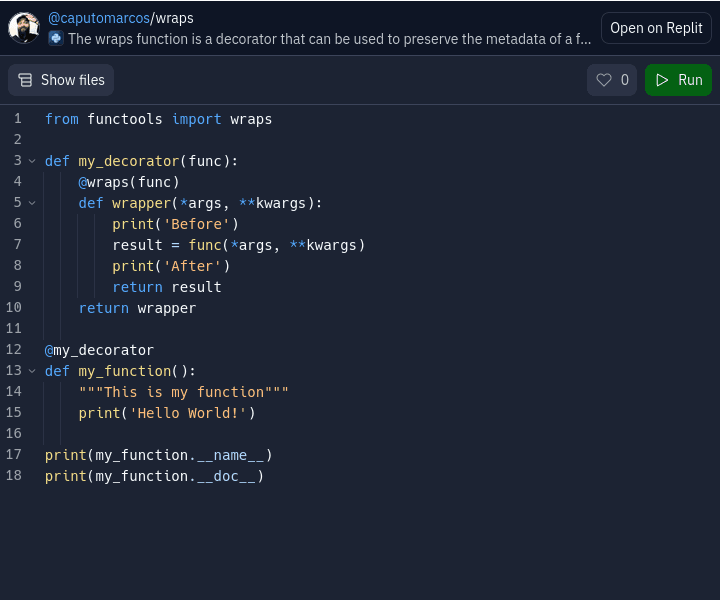Fold the wrapper function at line 5

coord(32,203)
